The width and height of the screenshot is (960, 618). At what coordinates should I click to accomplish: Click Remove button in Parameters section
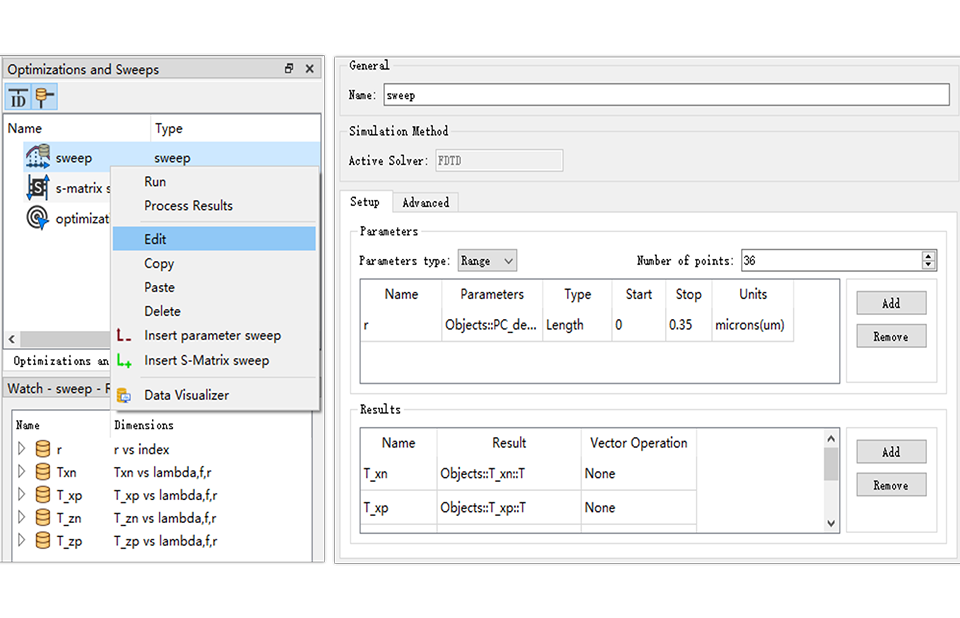click(891, 336)
